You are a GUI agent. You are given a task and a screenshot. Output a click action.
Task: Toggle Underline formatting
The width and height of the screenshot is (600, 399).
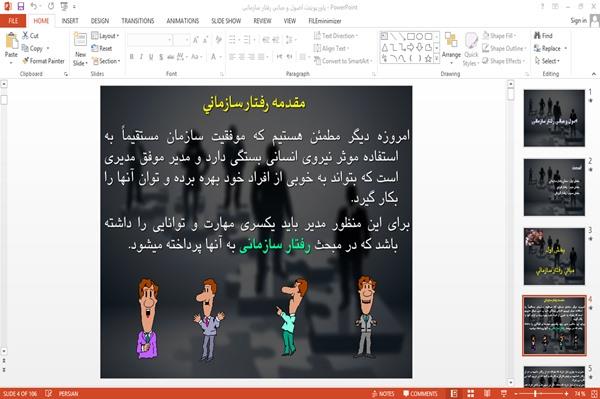[151, 57]
